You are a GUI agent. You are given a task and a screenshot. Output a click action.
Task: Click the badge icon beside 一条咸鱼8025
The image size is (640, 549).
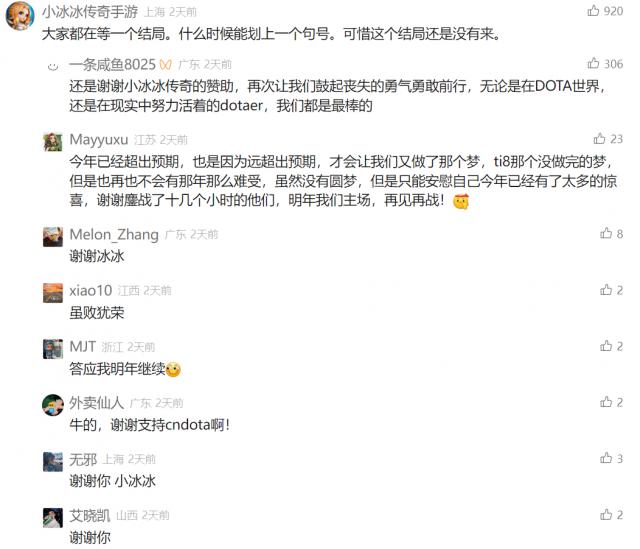tap(165, 64)
